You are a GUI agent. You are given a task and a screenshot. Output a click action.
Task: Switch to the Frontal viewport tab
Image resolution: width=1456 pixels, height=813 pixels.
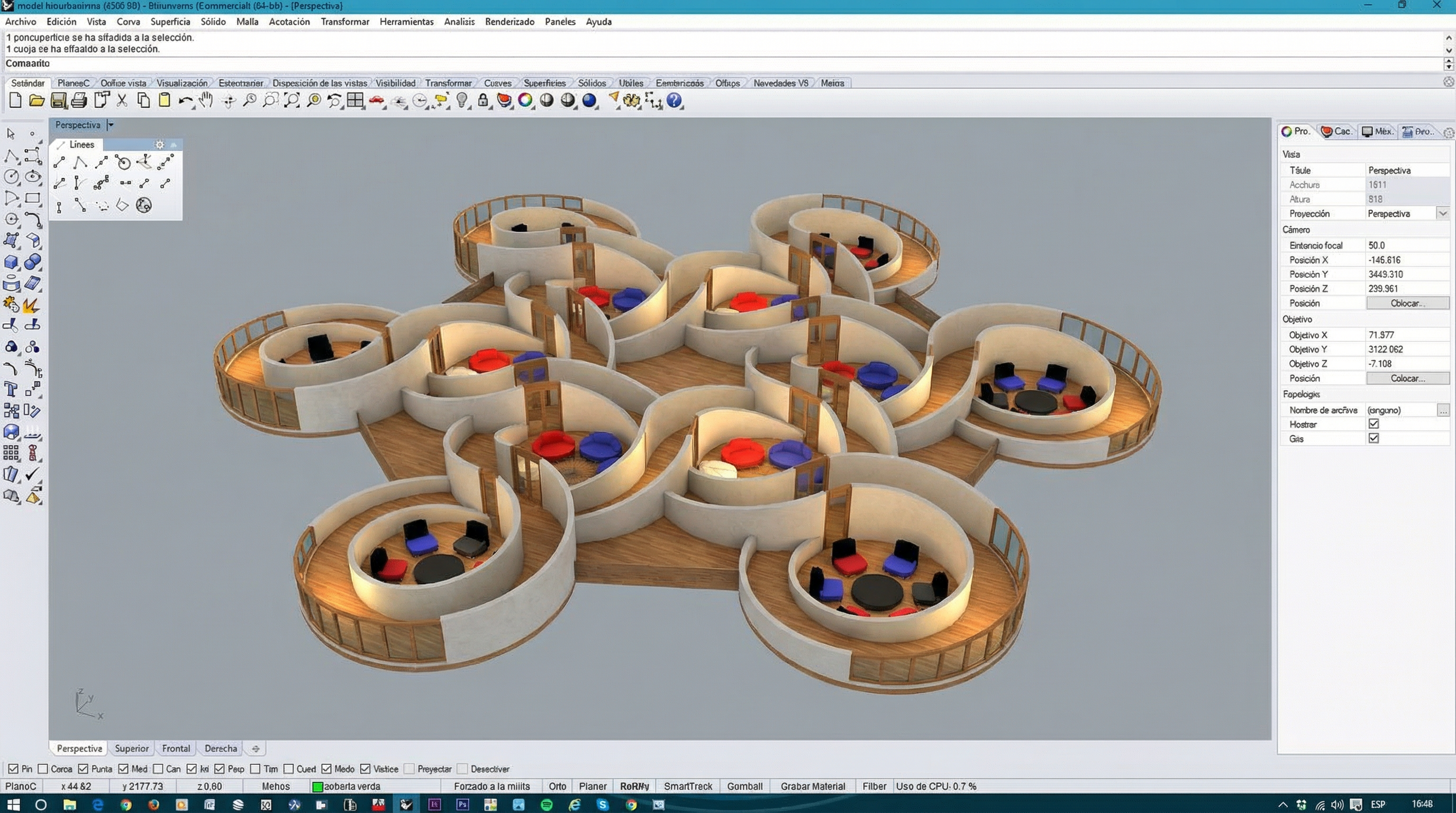point(176,748)
